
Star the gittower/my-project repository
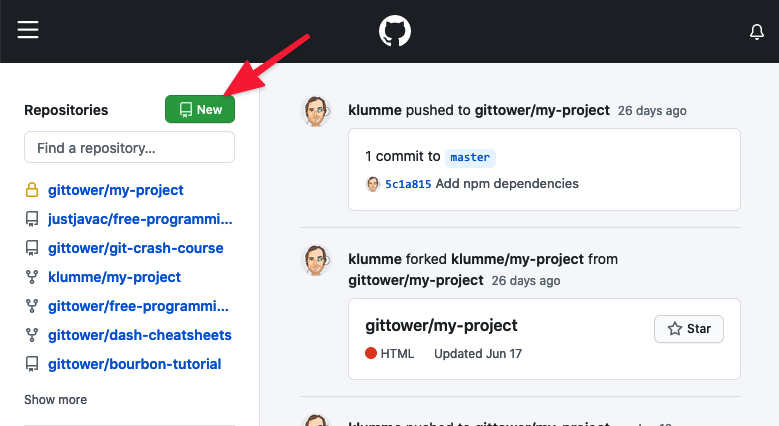pyautogui.click(x=688, y=328)
